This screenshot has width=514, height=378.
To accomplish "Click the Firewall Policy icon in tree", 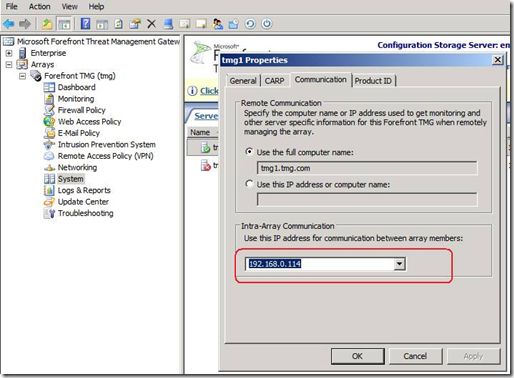I will pyautogui.click(x=49, y=110).
